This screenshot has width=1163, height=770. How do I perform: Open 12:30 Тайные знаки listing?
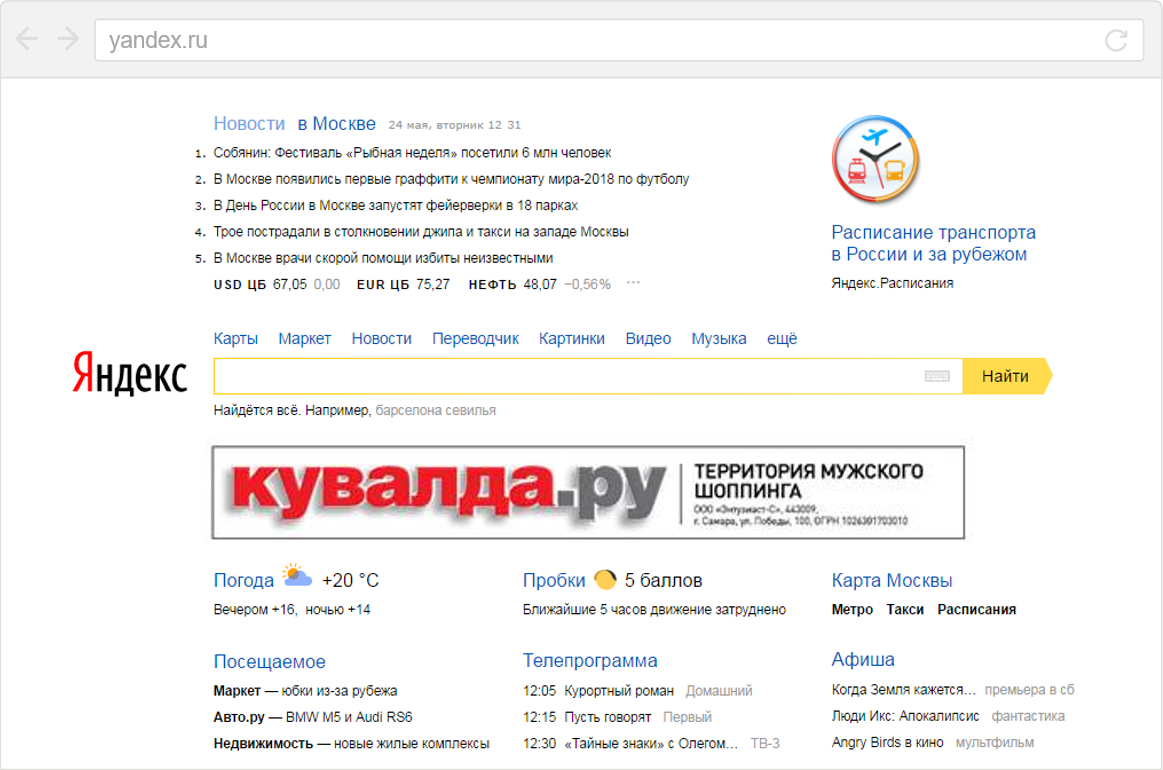coord(630,743)
